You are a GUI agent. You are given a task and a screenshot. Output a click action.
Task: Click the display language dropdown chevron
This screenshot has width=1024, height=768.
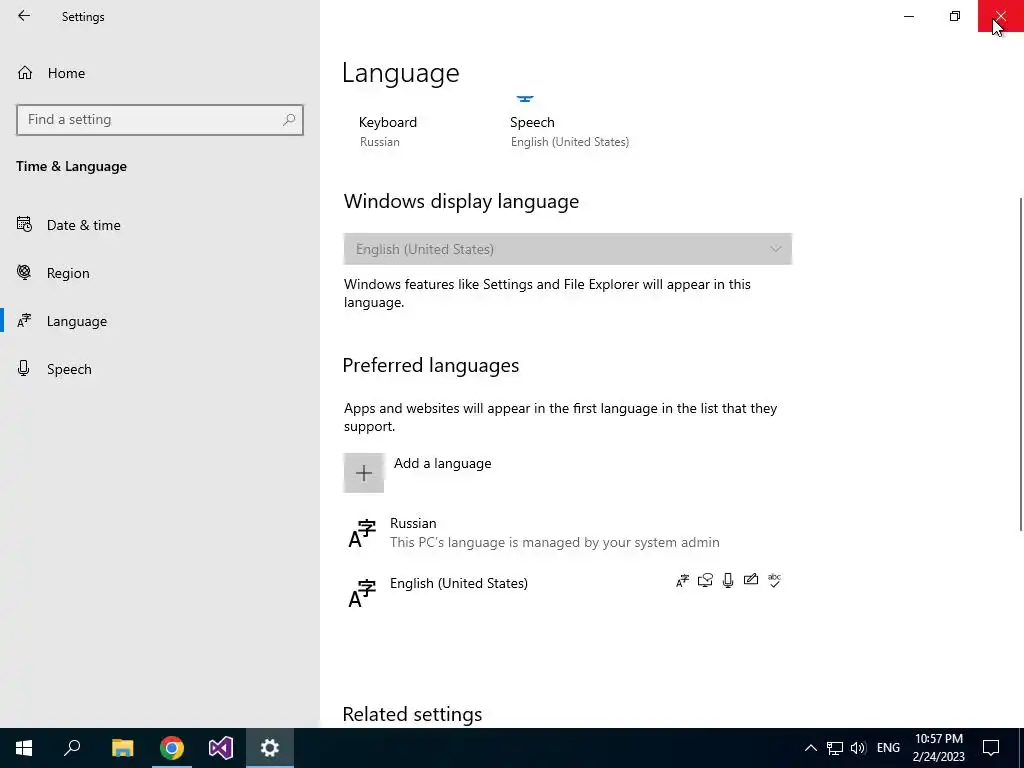pos(775,249)
